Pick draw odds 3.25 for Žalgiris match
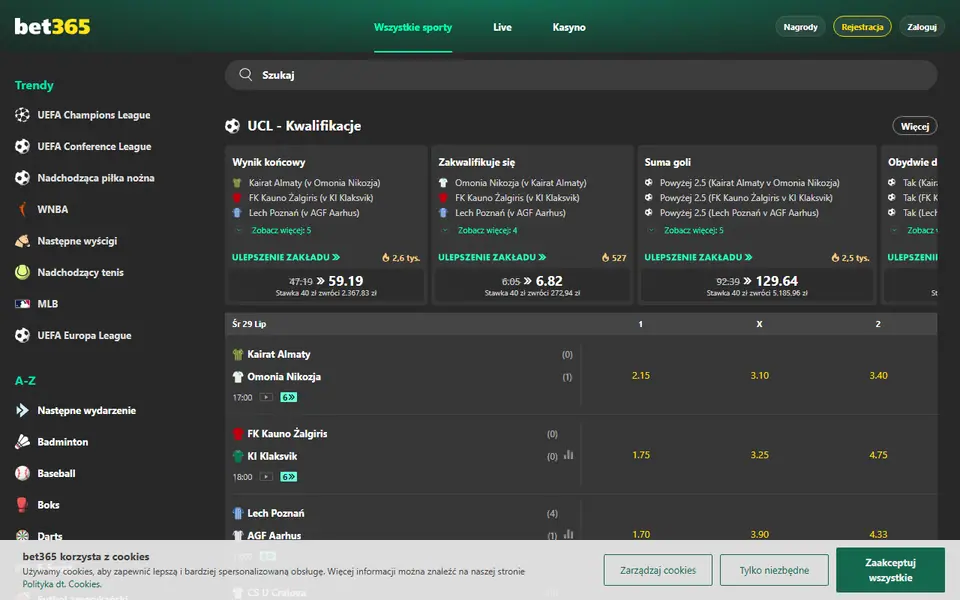The image size is (960, 600). [x=759, y=455]
